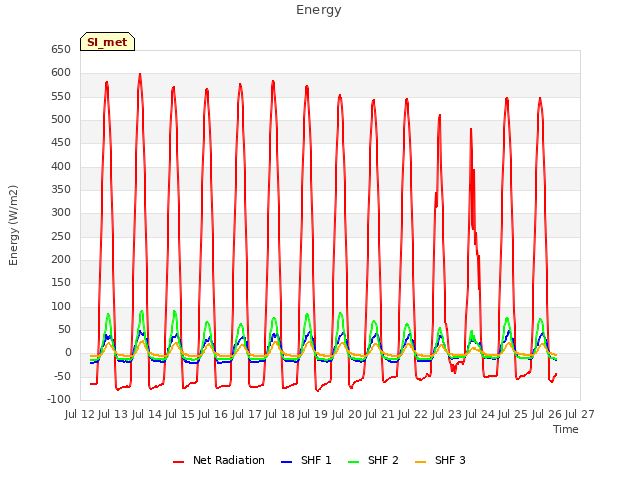Click the Jul 13 x-axis tick label
Image resolution: width=640 pixels, height=480 pixels.
click(113, 414)
